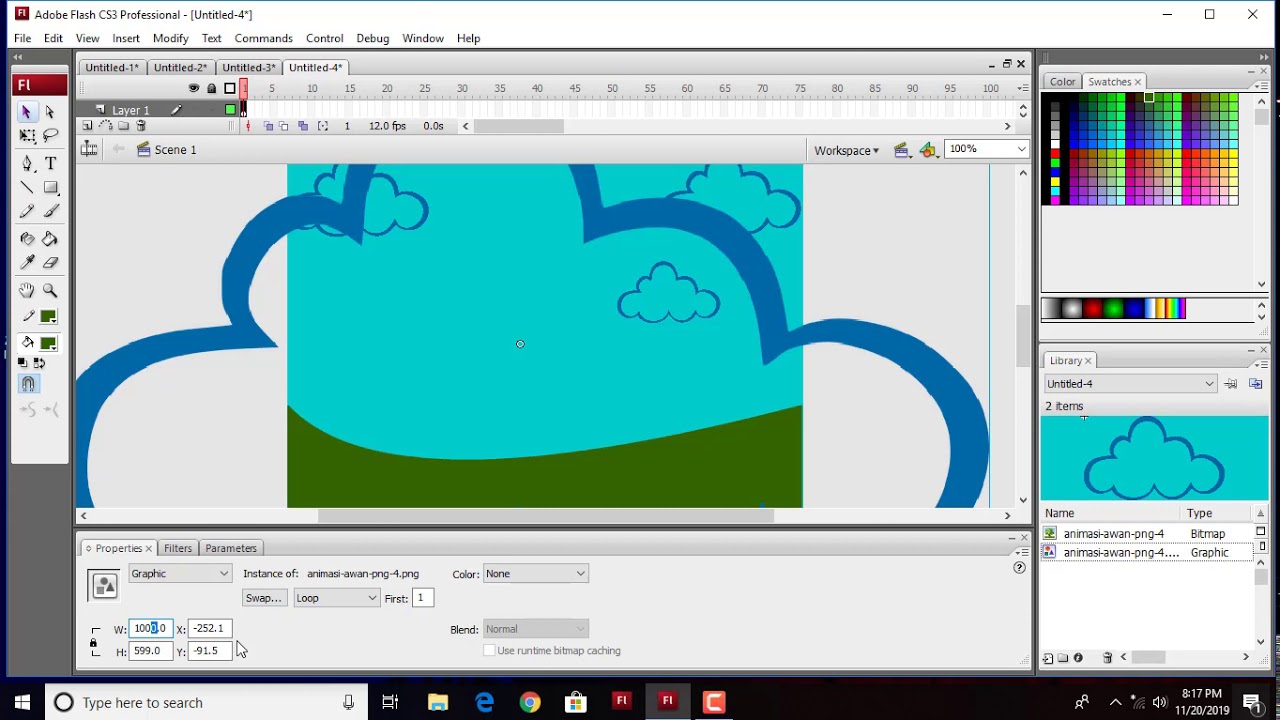Switch to the Parameters tab
1280x720 pixels.
pyautogui.click(x=231, y=548)
